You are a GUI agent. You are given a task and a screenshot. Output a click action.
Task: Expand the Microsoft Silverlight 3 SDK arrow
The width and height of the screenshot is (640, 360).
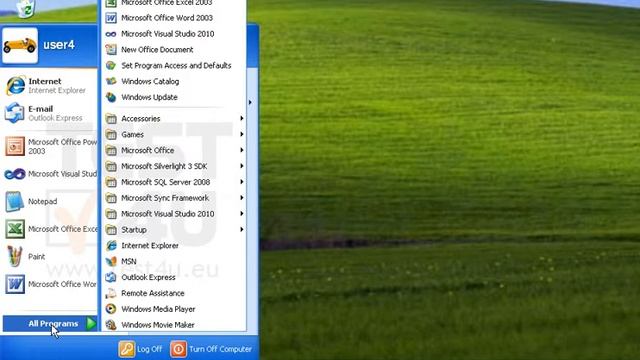click(242, 166)
